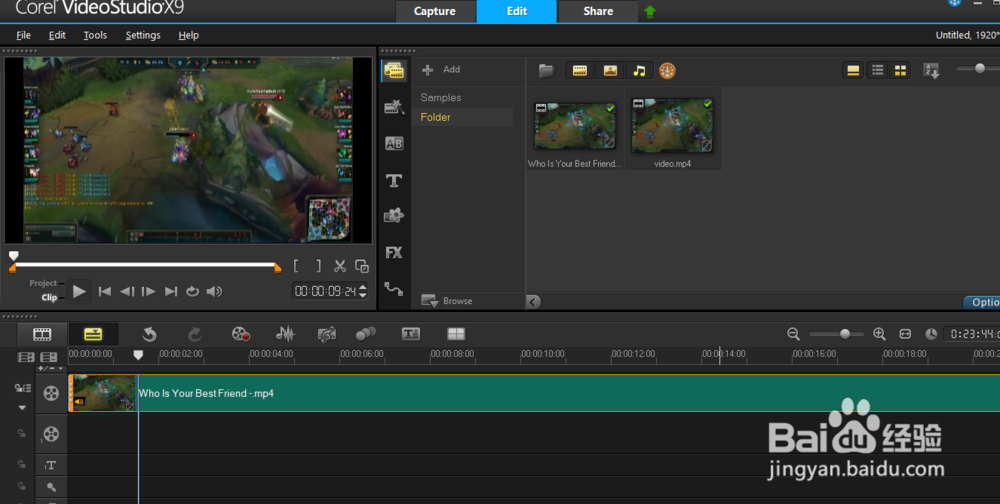1000x504 pixels.
Task: Open Auto Music tool
Action: [x=327, y=334]
